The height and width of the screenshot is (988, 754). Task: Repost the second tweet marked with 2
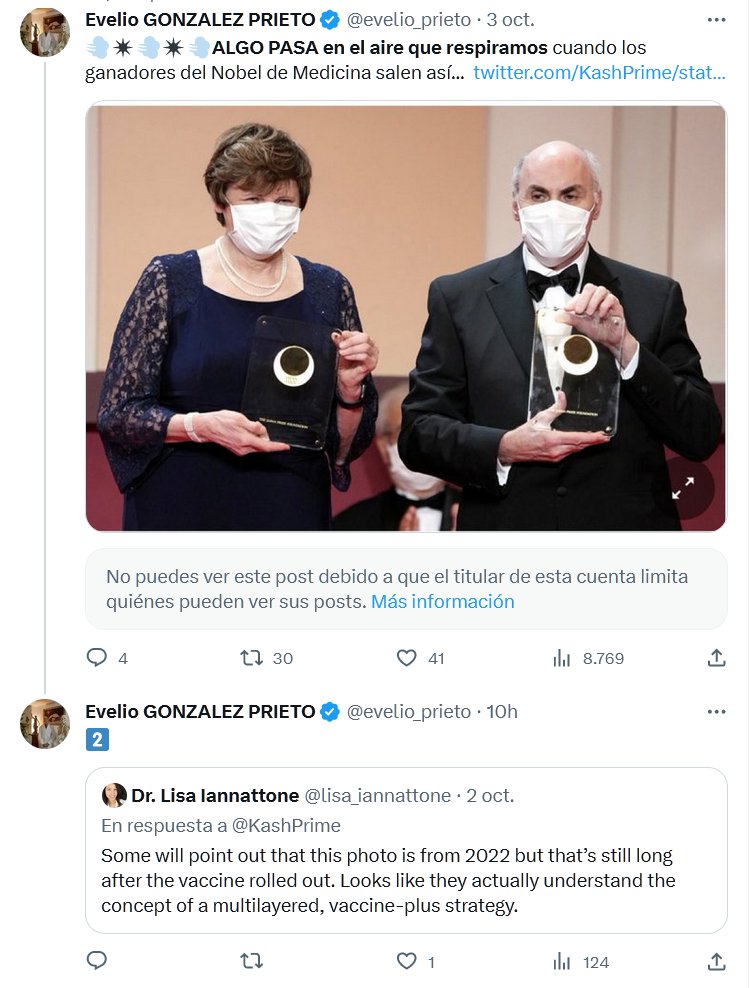click(x=252, y=961)
